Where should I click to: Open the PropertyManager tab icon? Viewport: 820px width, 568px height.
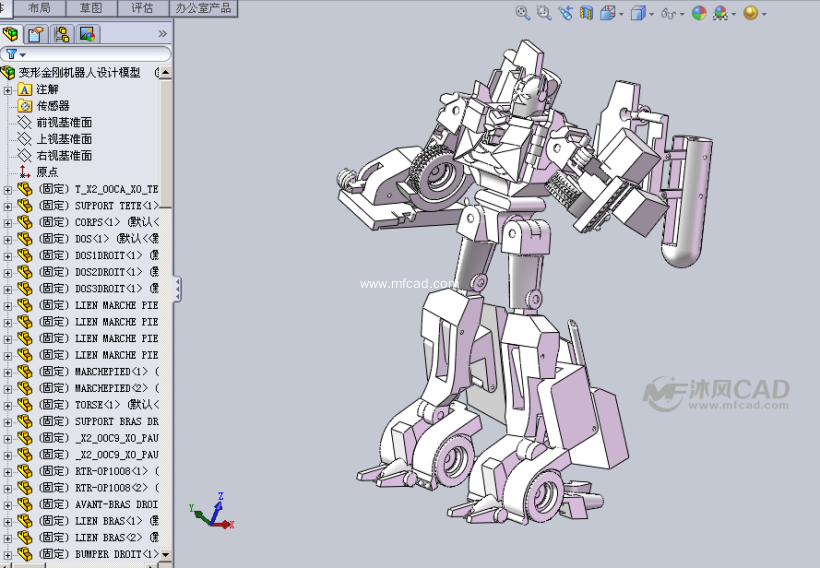(36, 34)
